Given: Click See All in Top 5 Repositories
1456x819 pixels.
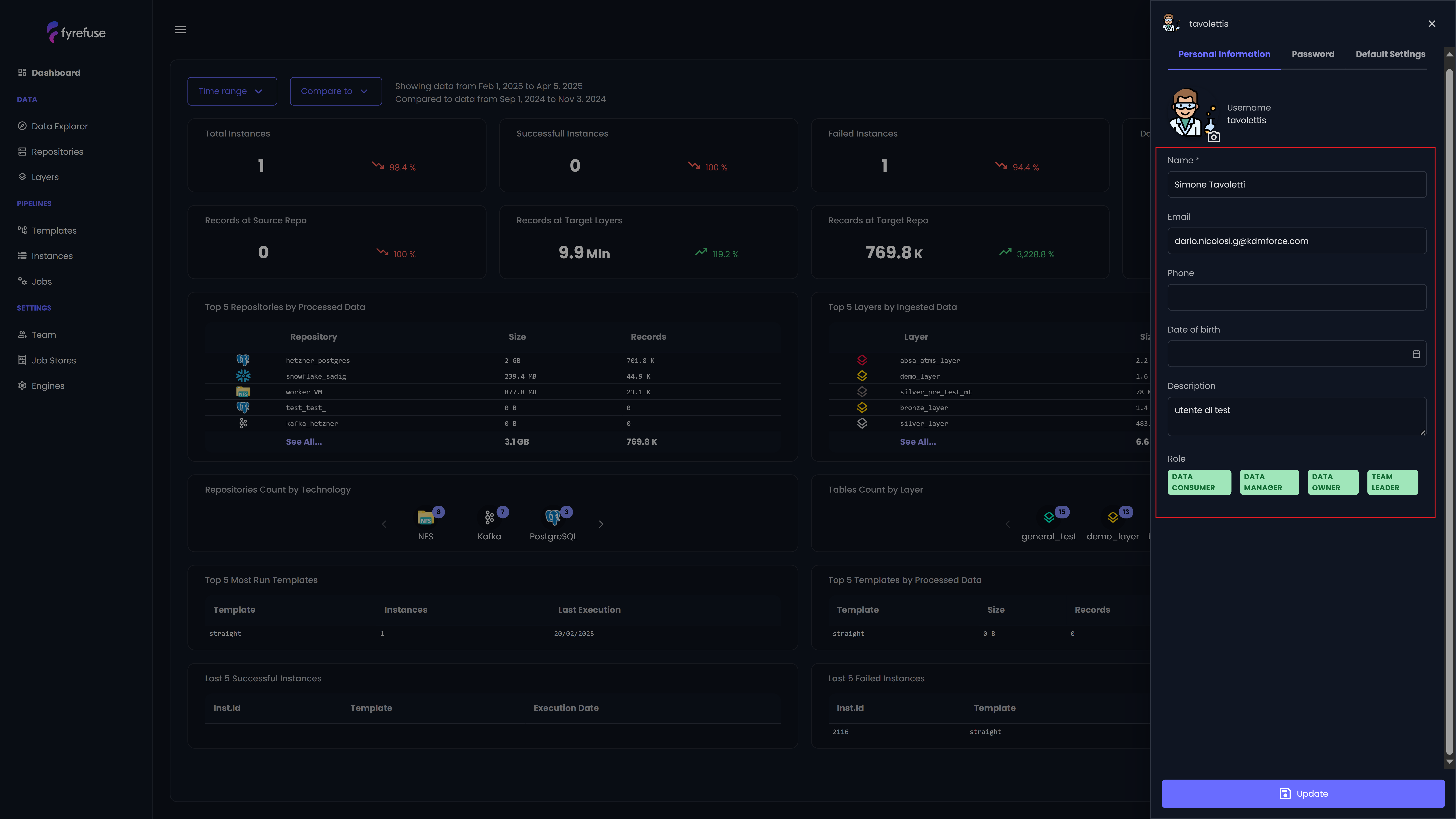Looking at the screenshot, I should 304,442.
